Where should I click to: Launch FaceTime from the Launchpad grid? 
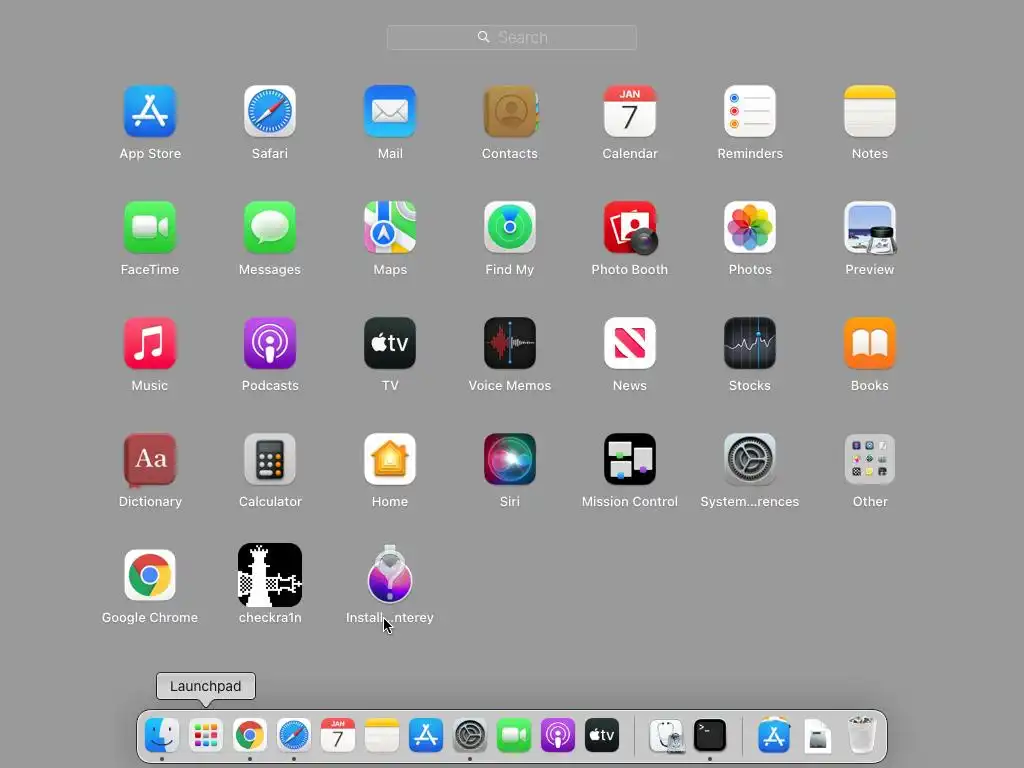[x=150, y=227]
